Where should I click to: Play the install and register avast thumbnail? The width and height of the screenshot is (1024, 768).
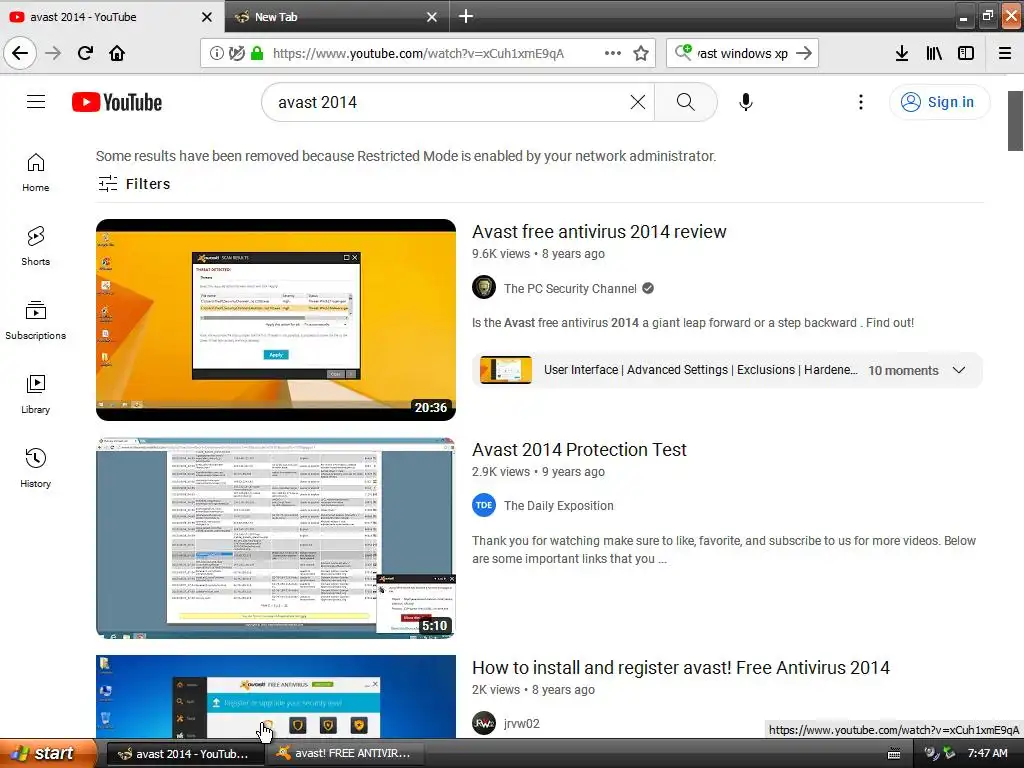(x=276, y=696)
